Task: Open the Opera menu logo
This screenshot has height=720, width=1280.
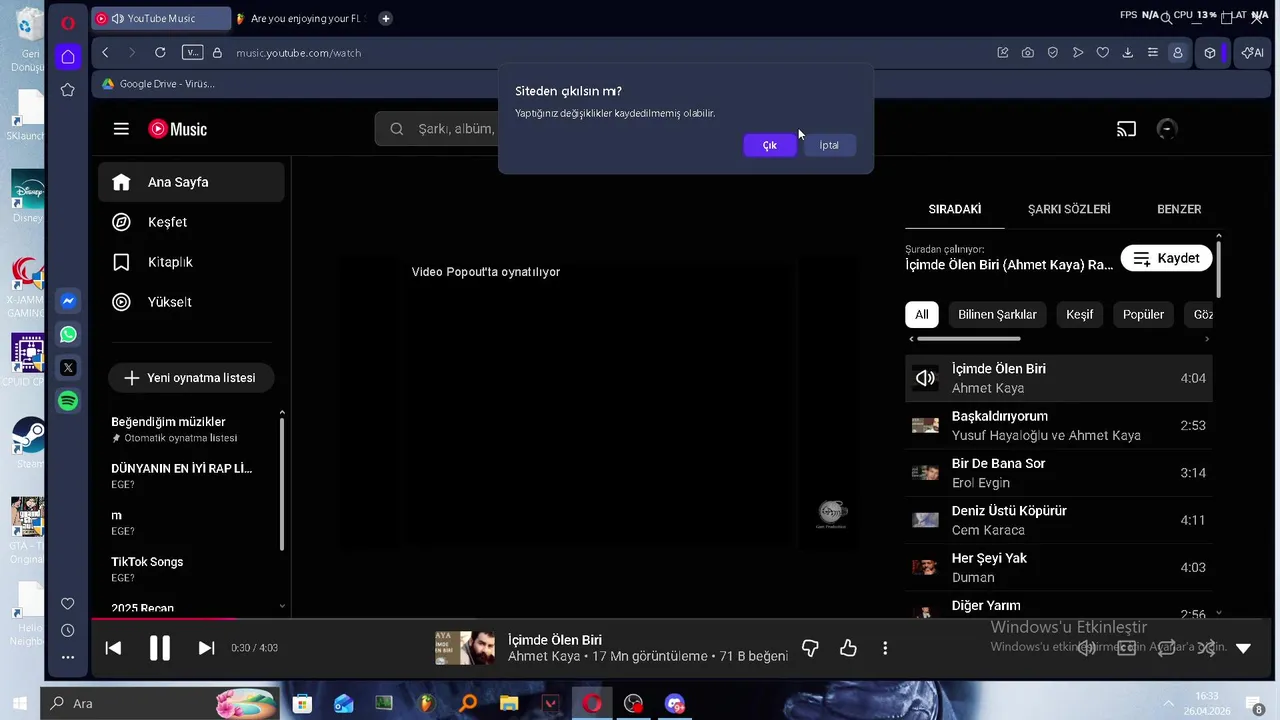Action: (x=68, y=22)
